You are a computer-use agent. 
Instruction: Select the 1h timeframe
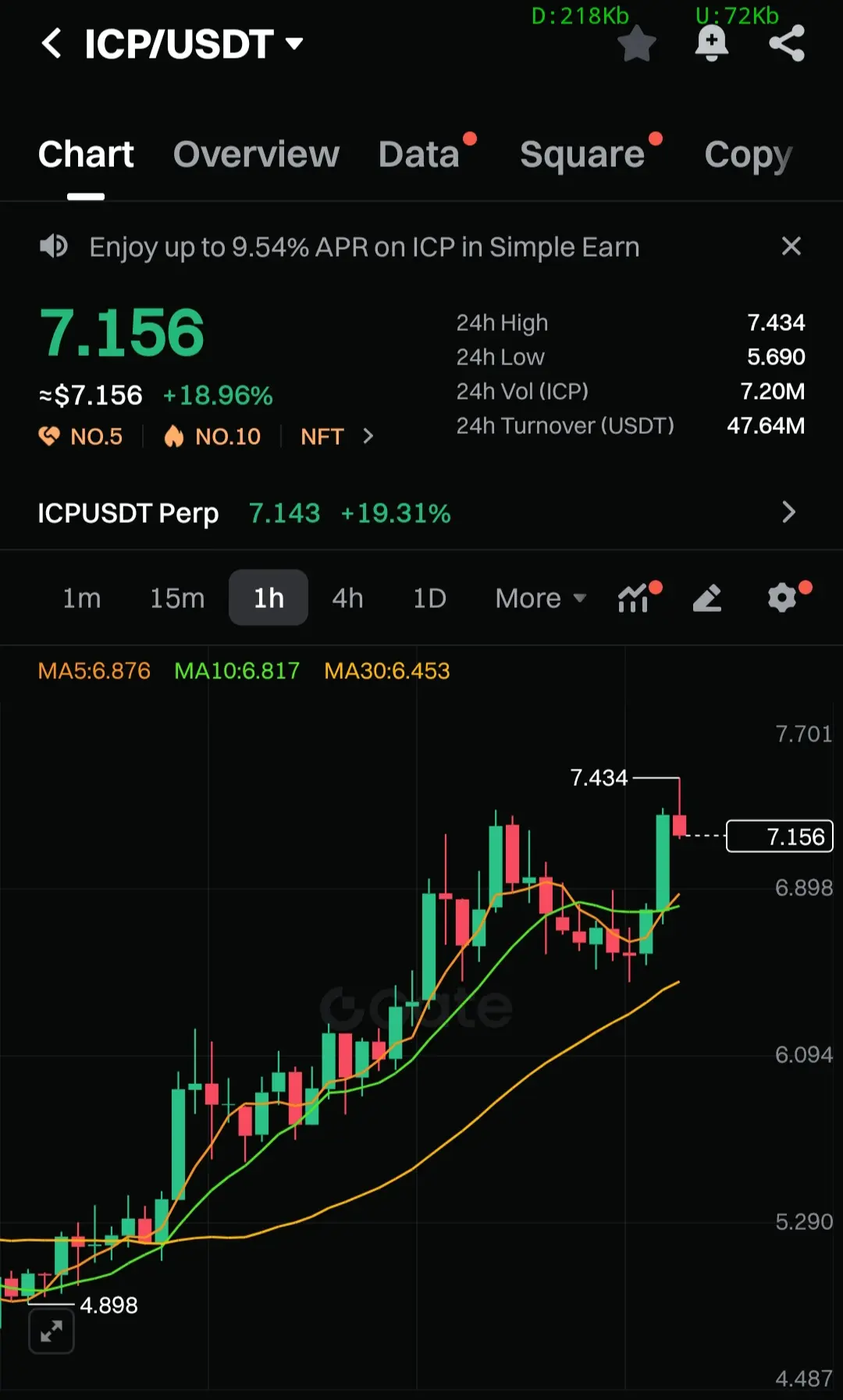tap(269, 598)
